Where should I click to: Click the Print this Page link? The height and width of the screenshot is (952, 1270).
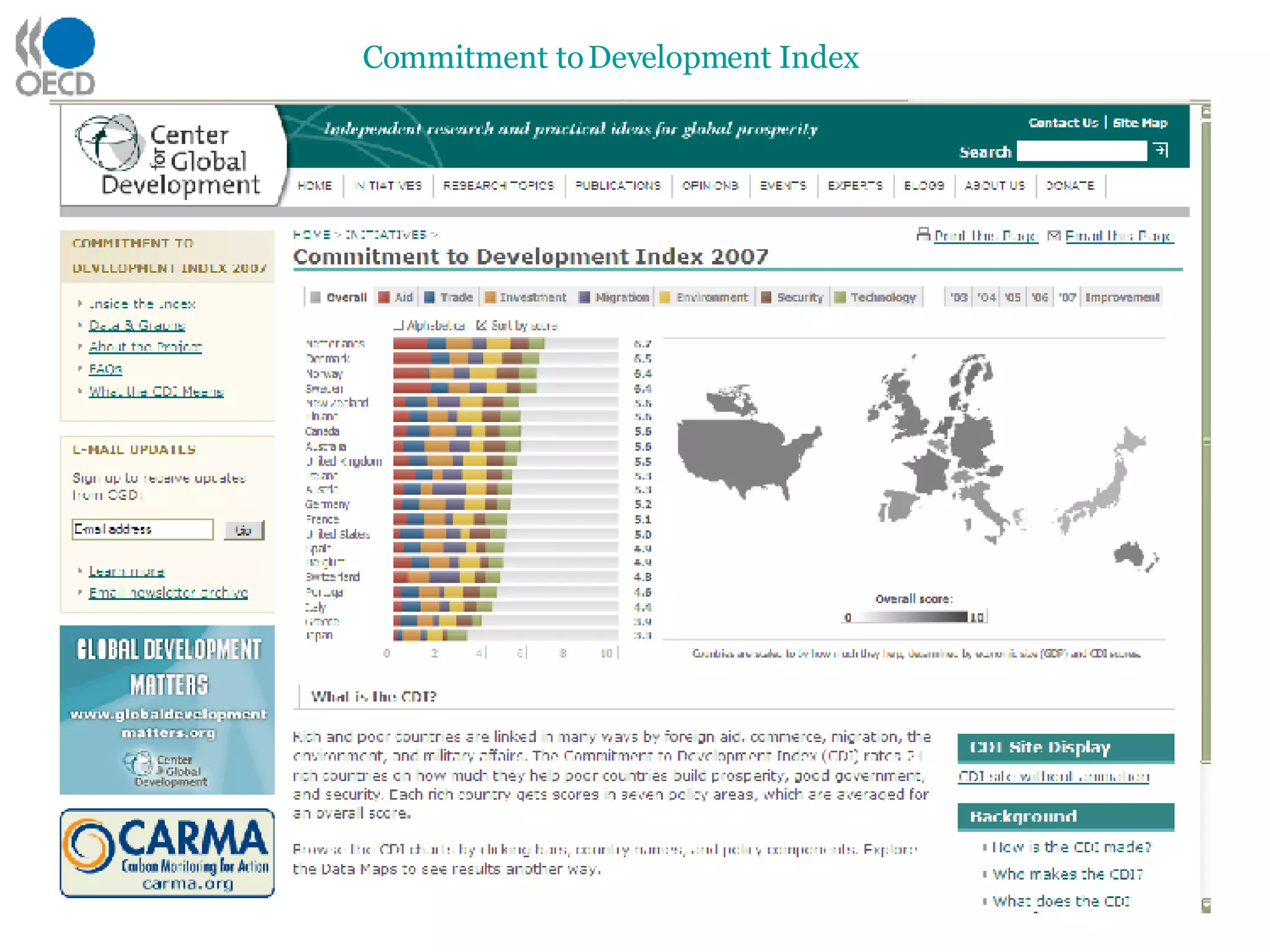tap(986, 236)
